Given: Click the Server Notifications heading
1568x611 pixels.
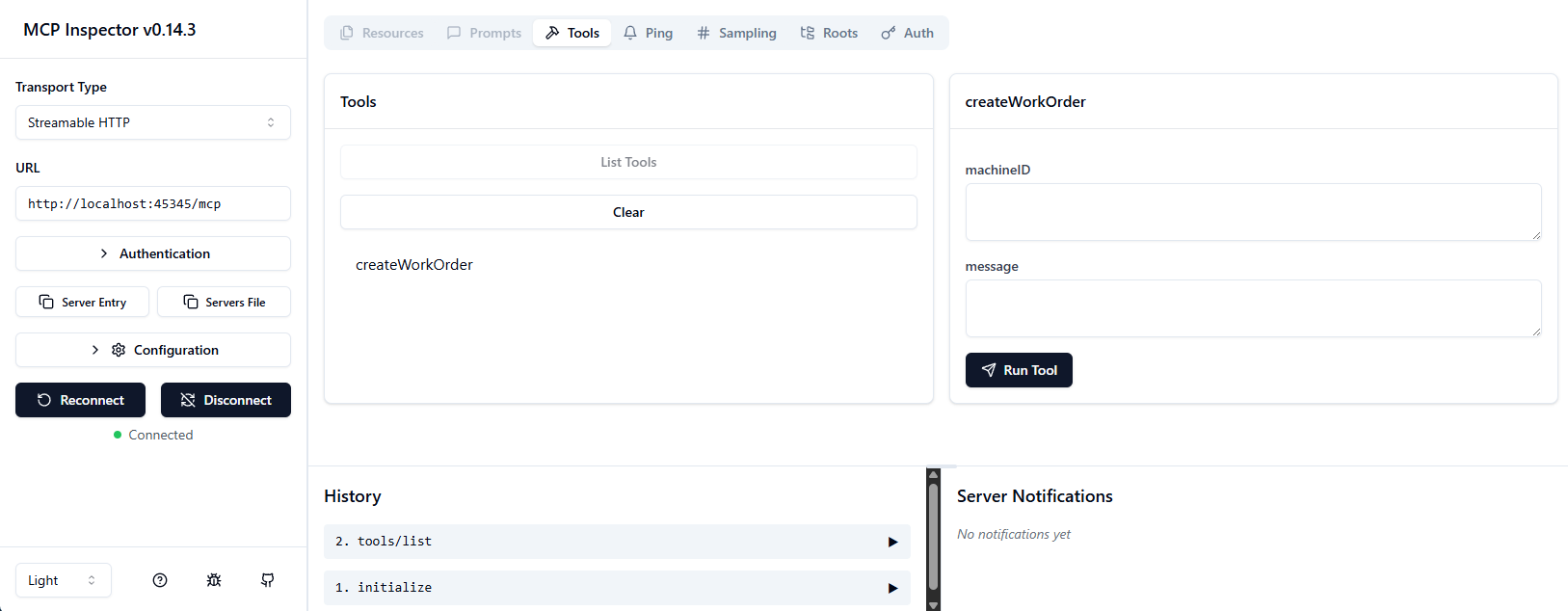Looking at the screenshot, I should pos(1035,496).
